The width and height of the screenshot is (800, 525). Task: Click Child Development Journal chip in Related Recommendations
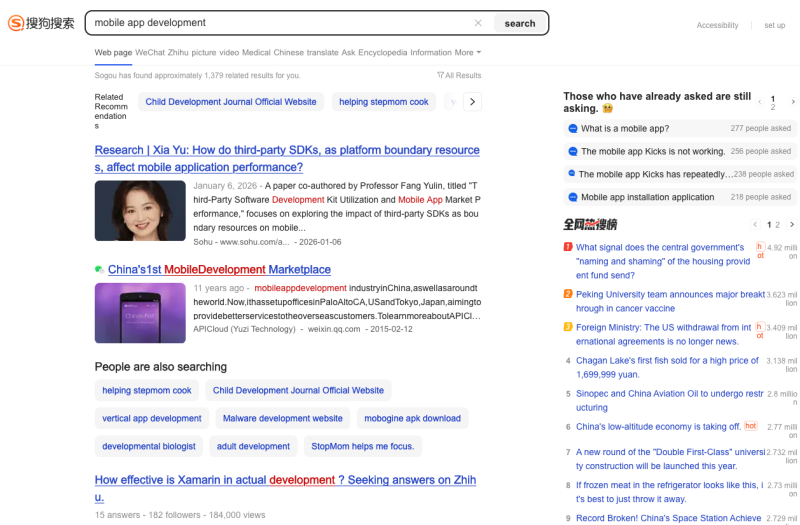231,102
